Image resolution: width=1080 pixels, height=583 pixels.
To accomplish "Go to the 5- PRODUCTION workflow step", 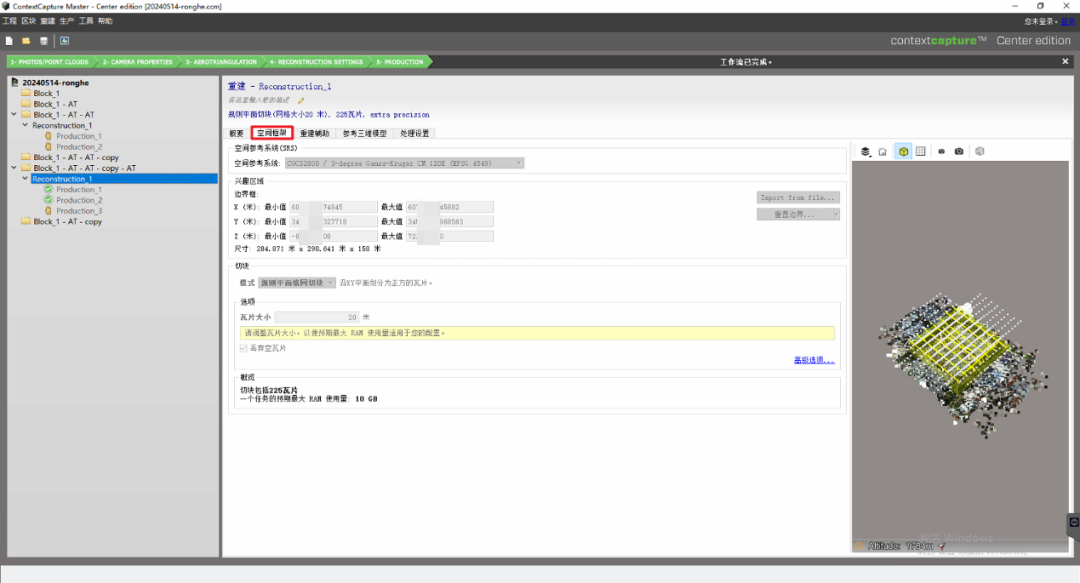I will [400, 62].
